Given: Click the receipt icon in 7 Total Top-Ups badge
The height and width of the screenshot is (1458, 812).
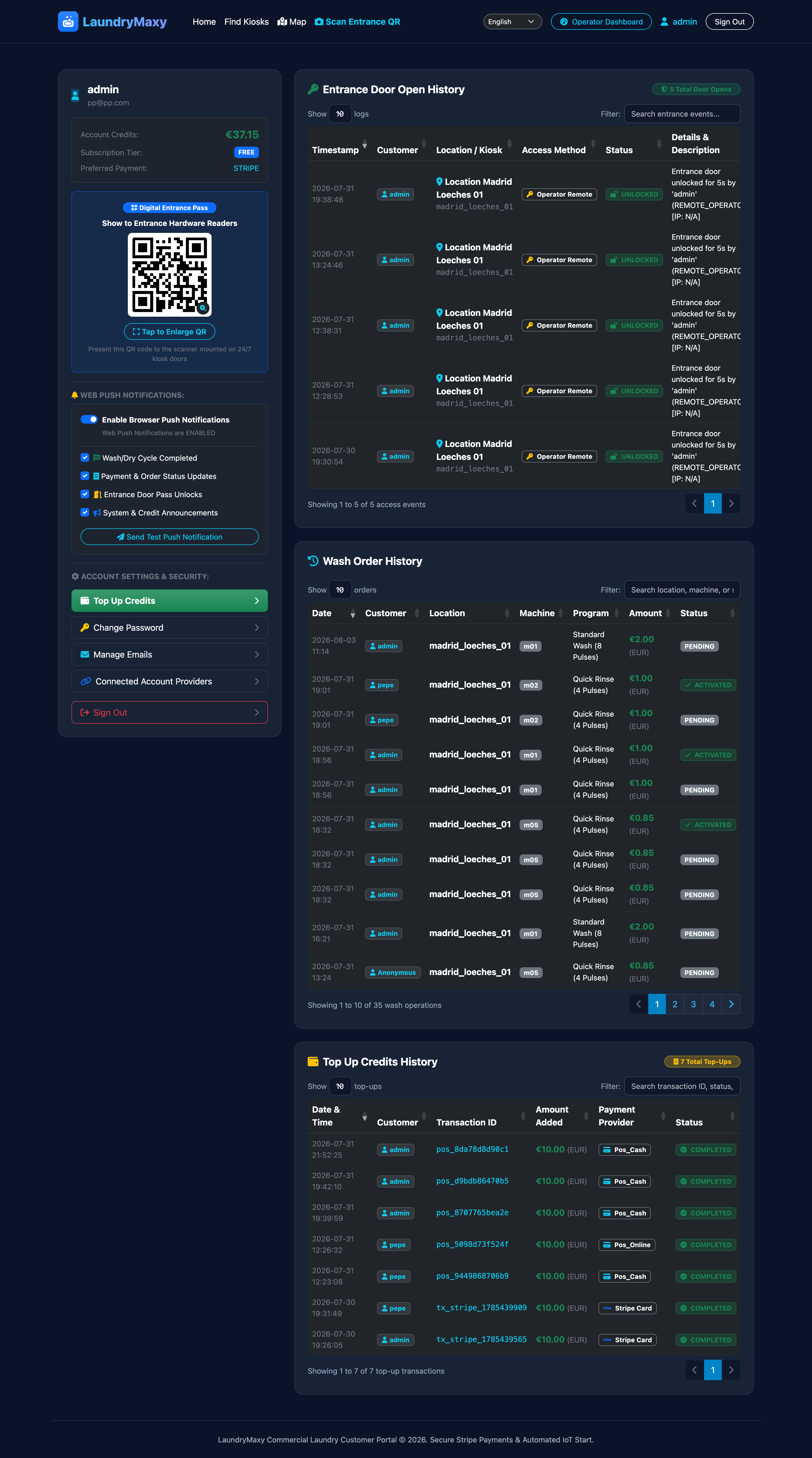Looking at the screenshot, I should (x=676, y=1062).
